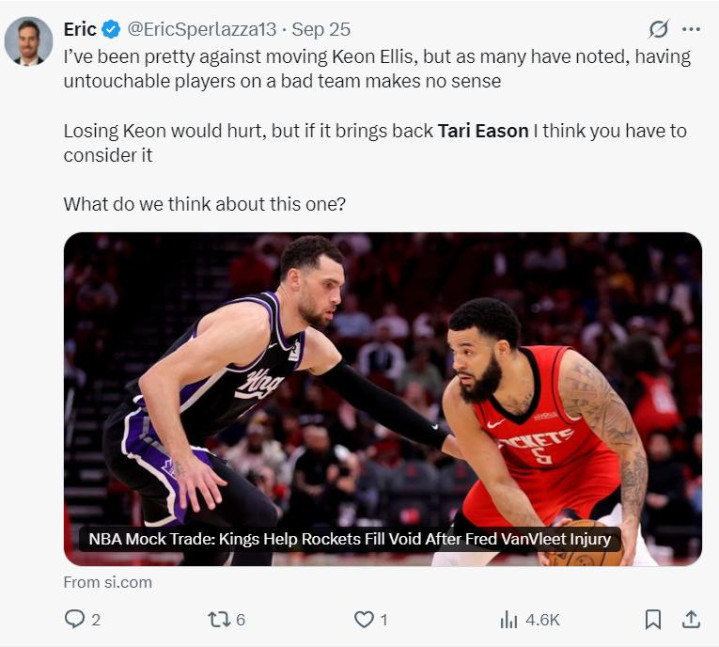
Task: Open Eric's profile picture avatar
Action: tap(28, 41)
